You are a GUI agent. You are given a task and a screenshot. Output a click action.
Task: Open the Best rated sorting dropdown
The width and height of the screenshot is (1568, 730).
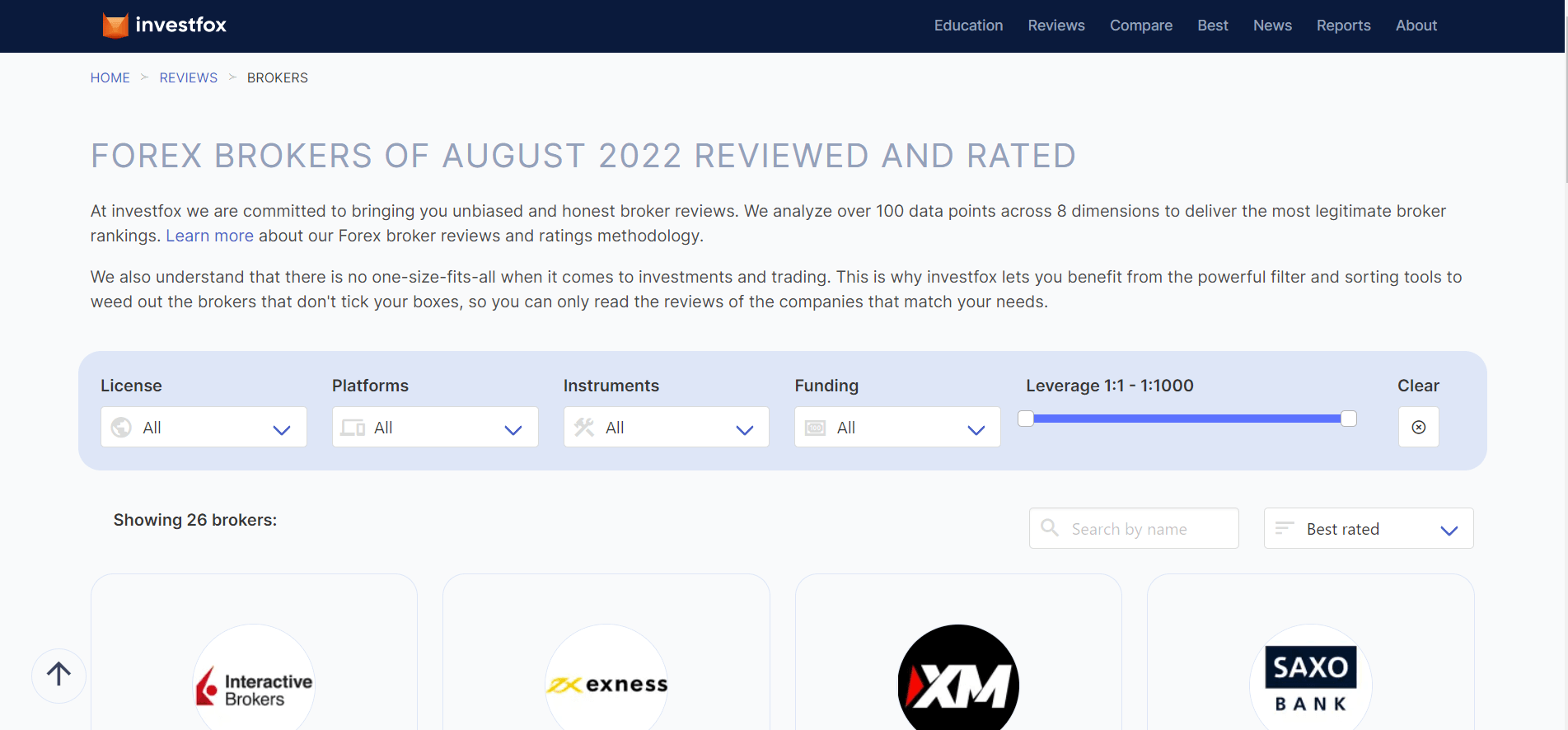point(1368,529)
